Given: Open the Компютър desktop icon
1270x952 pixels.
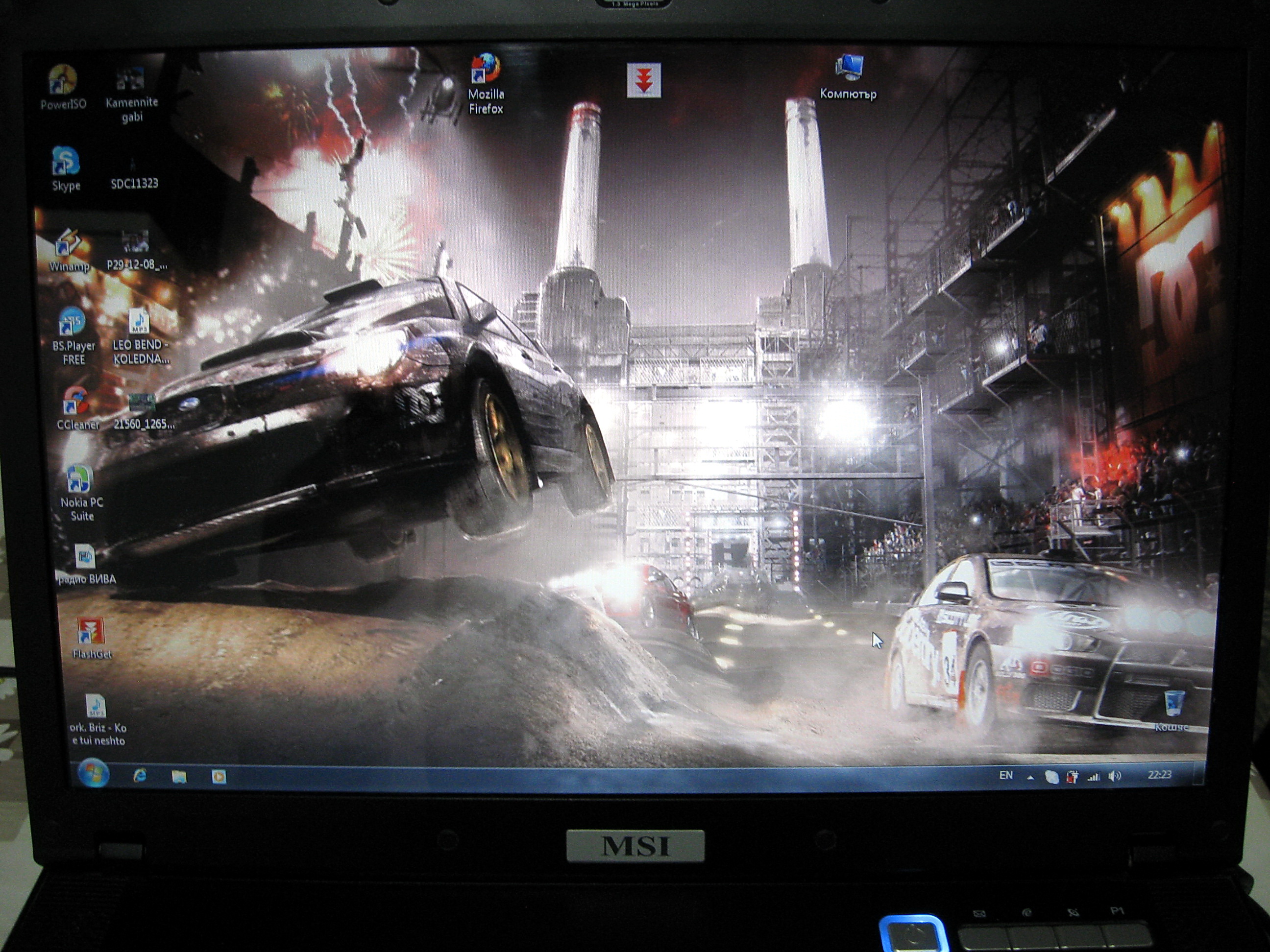Looking at the screenshot, I should [848, 77].
